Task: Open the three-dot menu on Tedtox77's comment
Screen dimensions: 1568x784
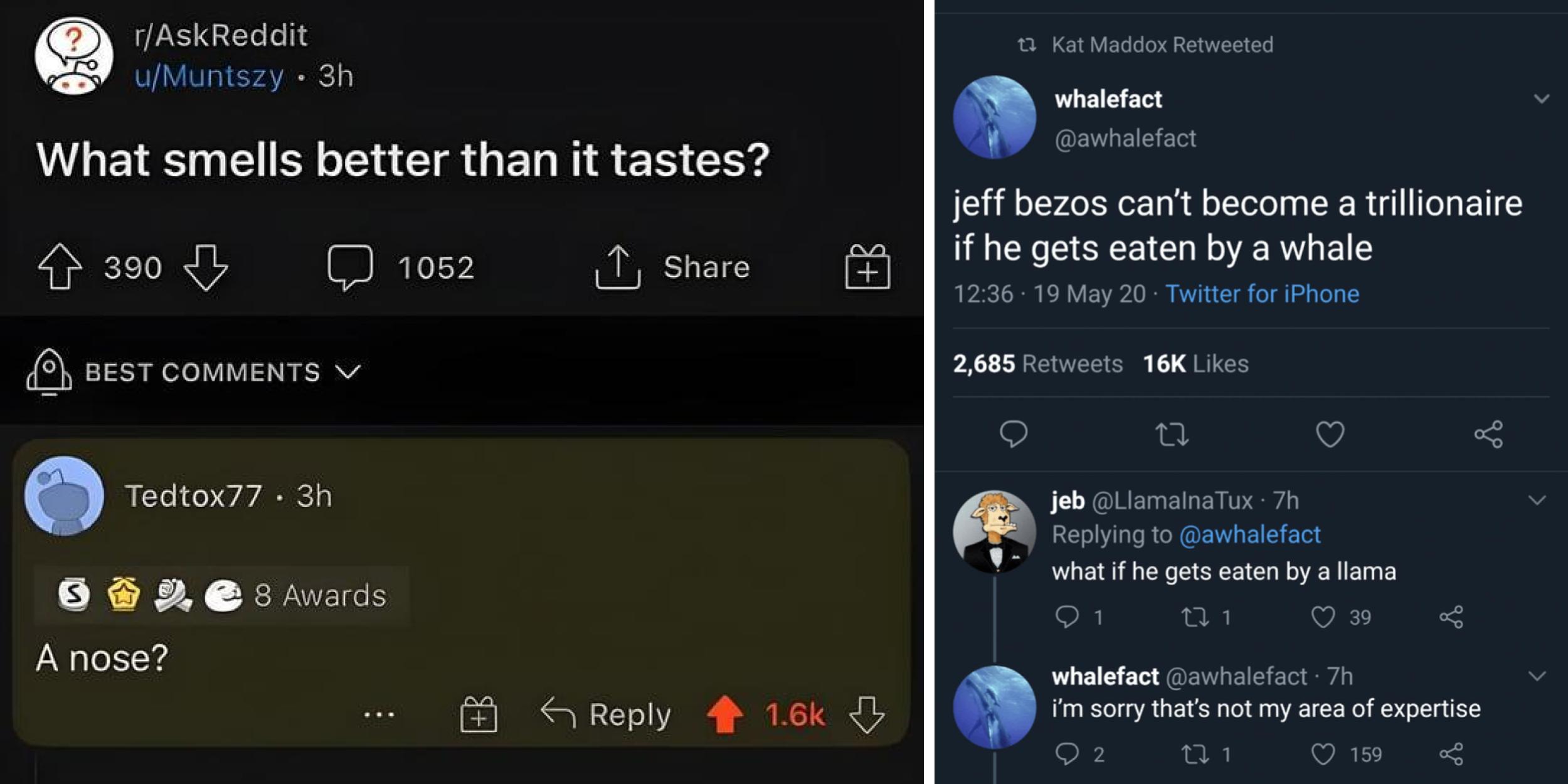Action: click(x=379, y=714)
